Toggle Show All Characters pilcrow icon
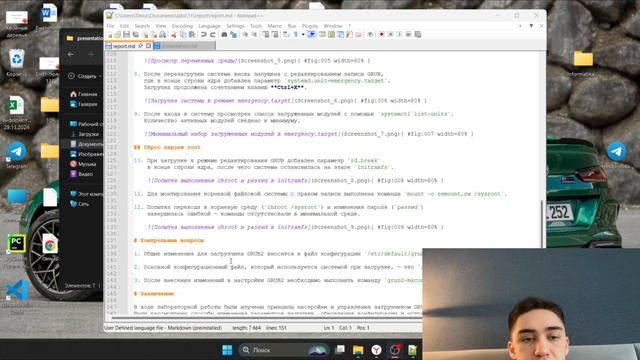This screenshot has height=360, width=640. click(x=295, y=35)
